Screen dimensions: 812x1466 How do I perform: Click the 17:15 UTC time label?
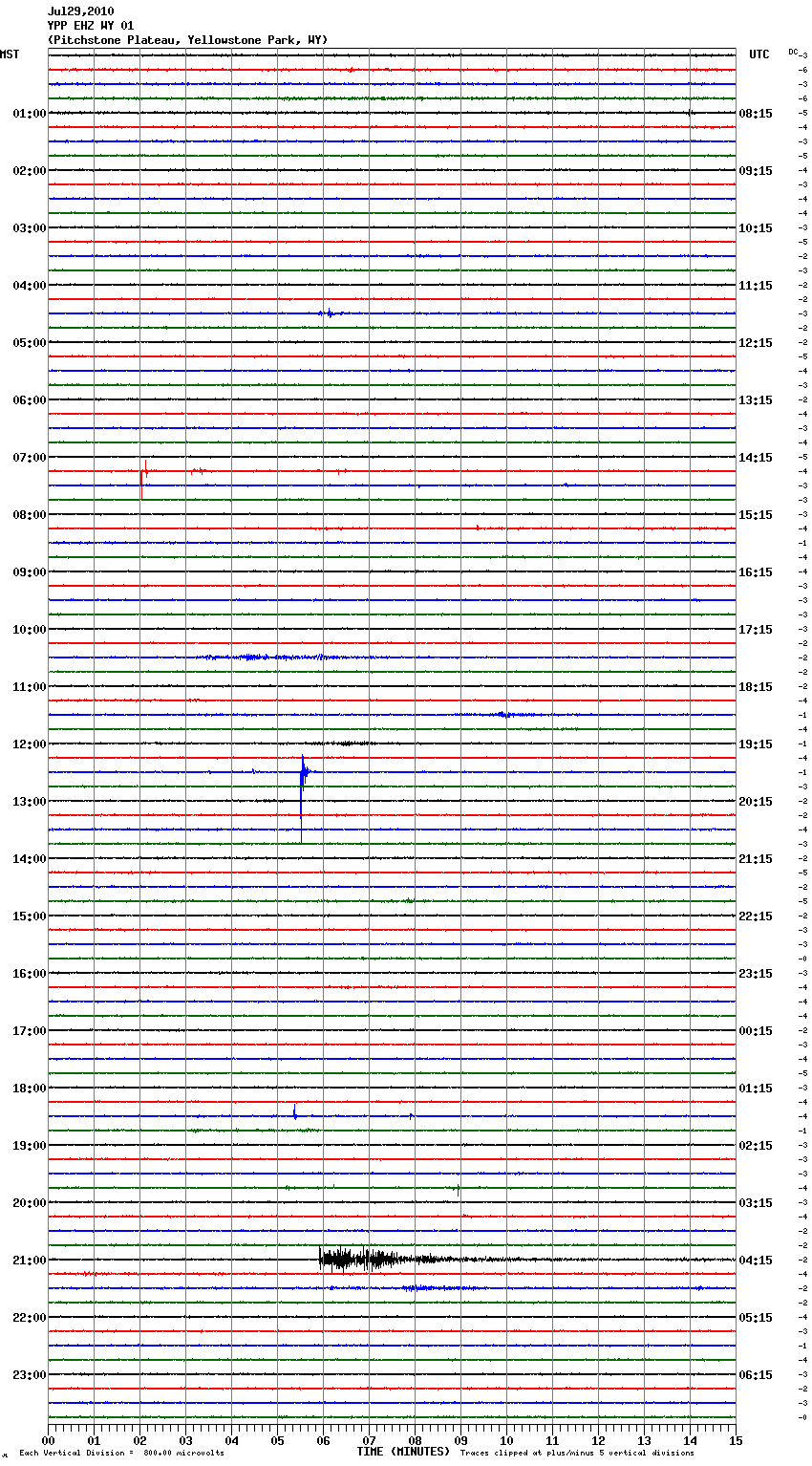coord(756,630)
